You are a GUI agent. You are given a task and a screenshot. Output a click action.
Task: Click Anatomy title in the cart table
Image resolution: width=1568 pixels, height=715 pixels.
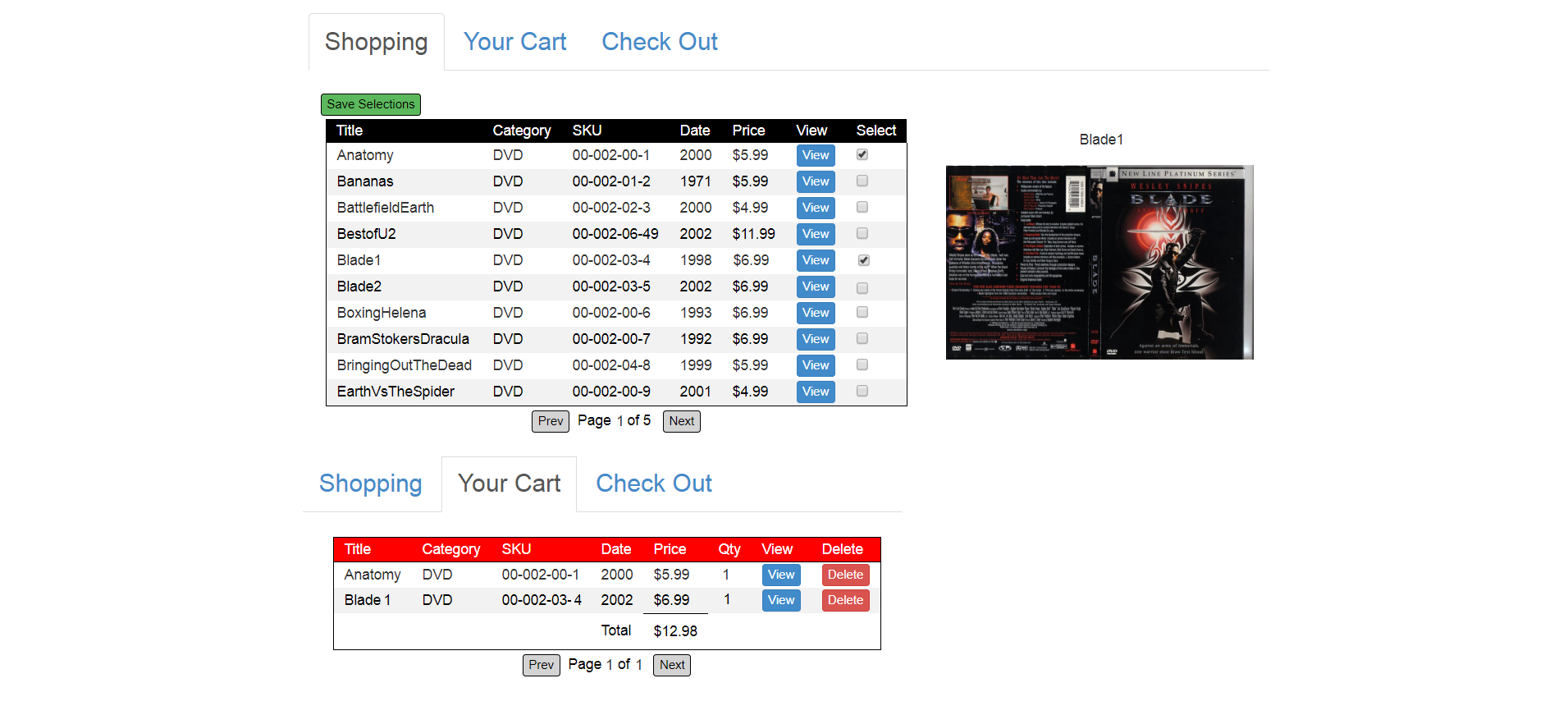373,575
